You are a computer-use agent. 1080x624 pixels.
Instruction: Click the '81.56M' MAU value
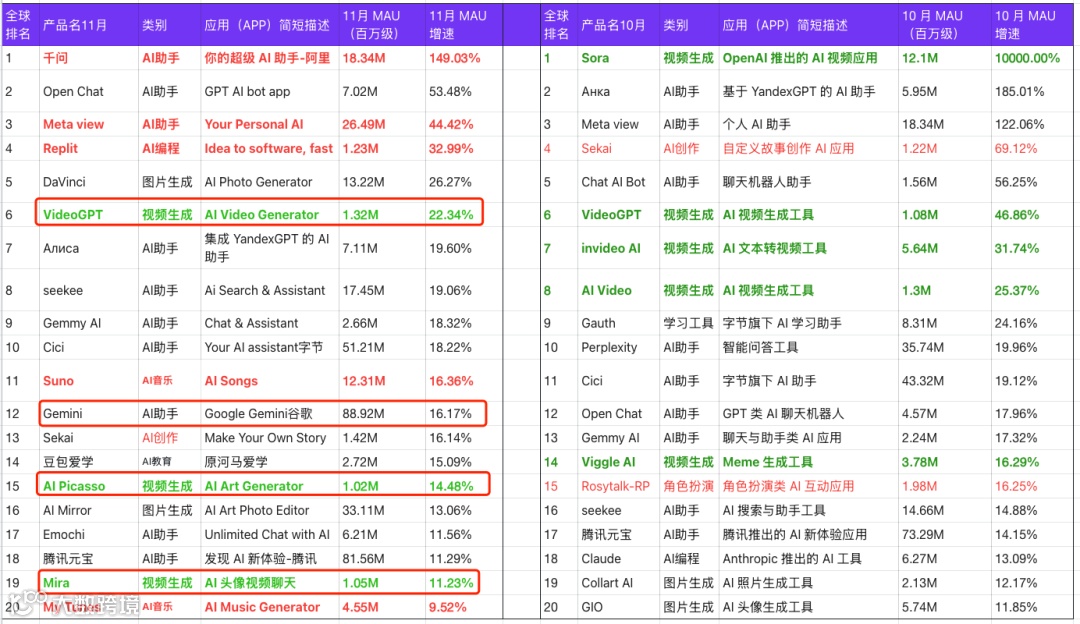[363, 559]
